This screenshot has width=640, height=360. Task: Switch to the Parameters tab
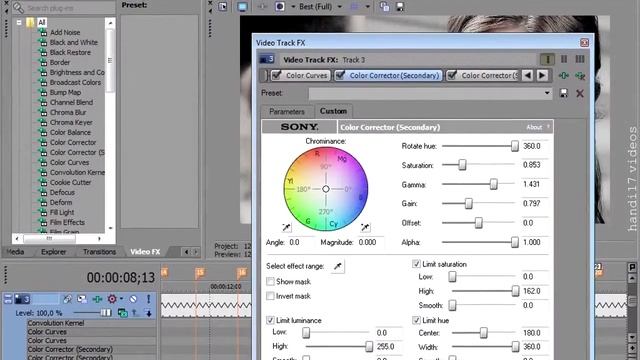pyautogui.click(x=287, y=111)
